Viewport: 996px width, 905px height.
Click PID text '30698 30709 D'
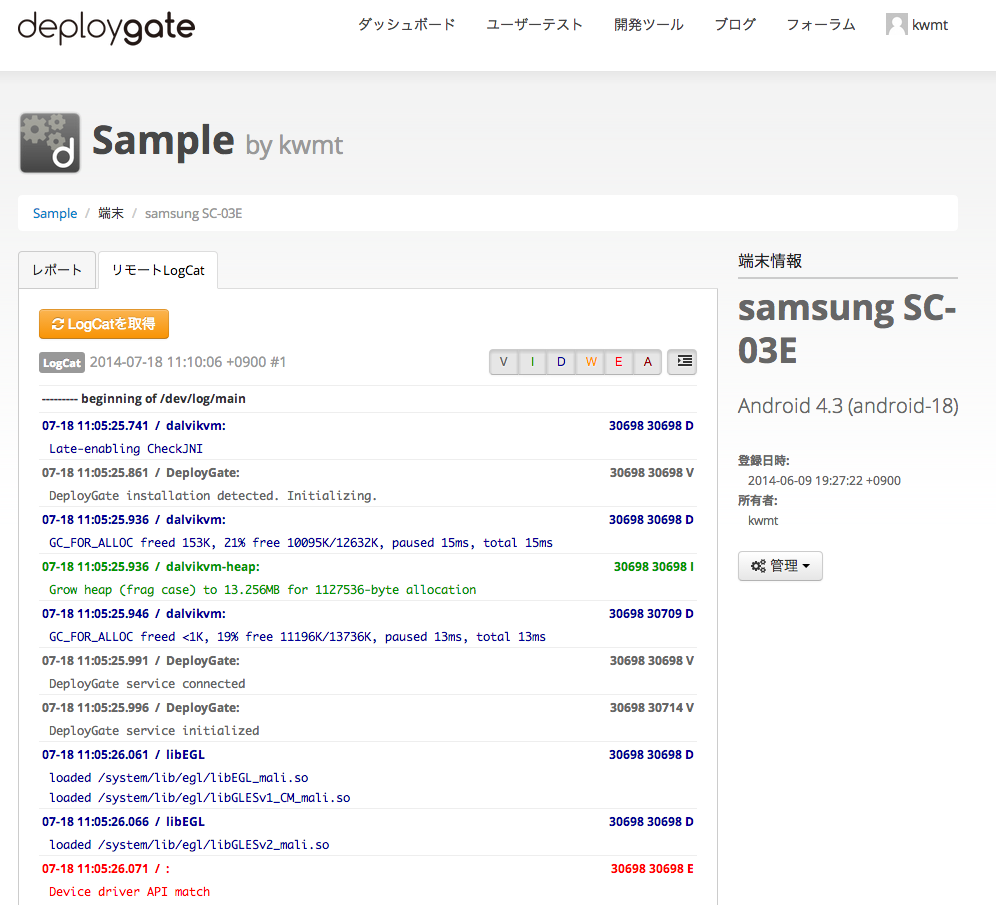click(x=651, y=613)
